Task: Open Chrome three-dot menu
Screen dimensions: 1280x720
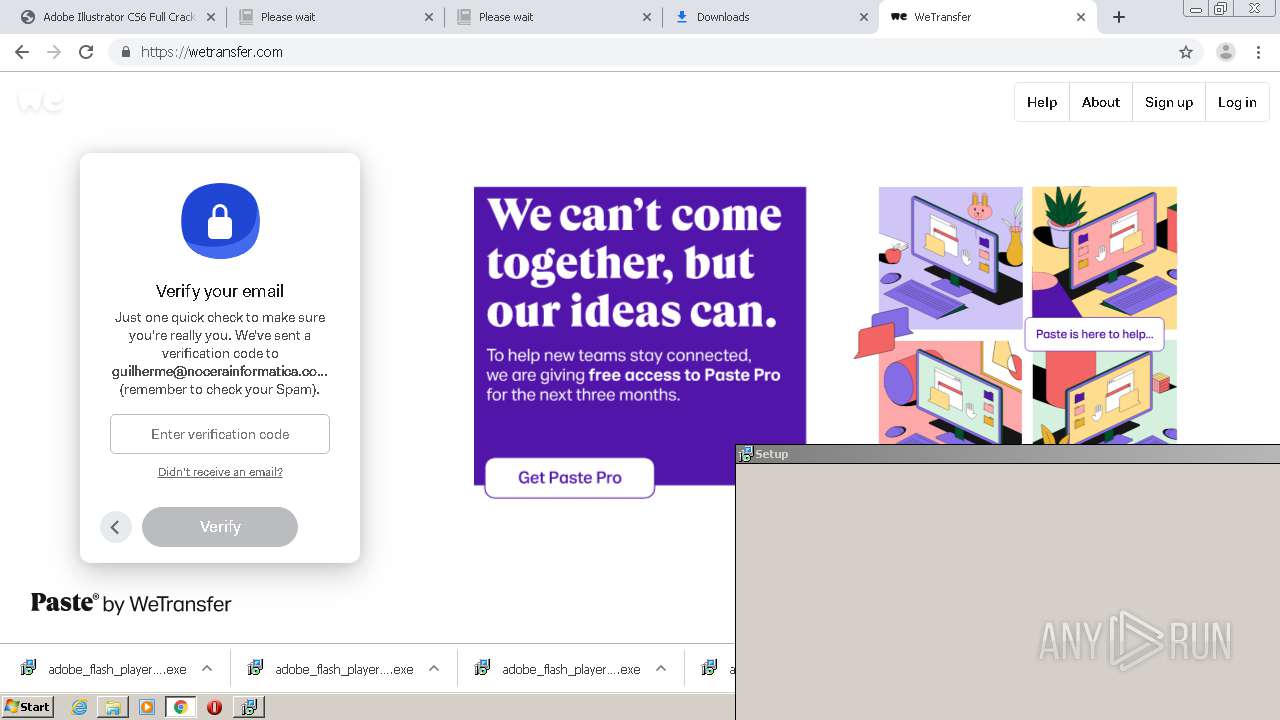Action: click(x=1258, y=52)
